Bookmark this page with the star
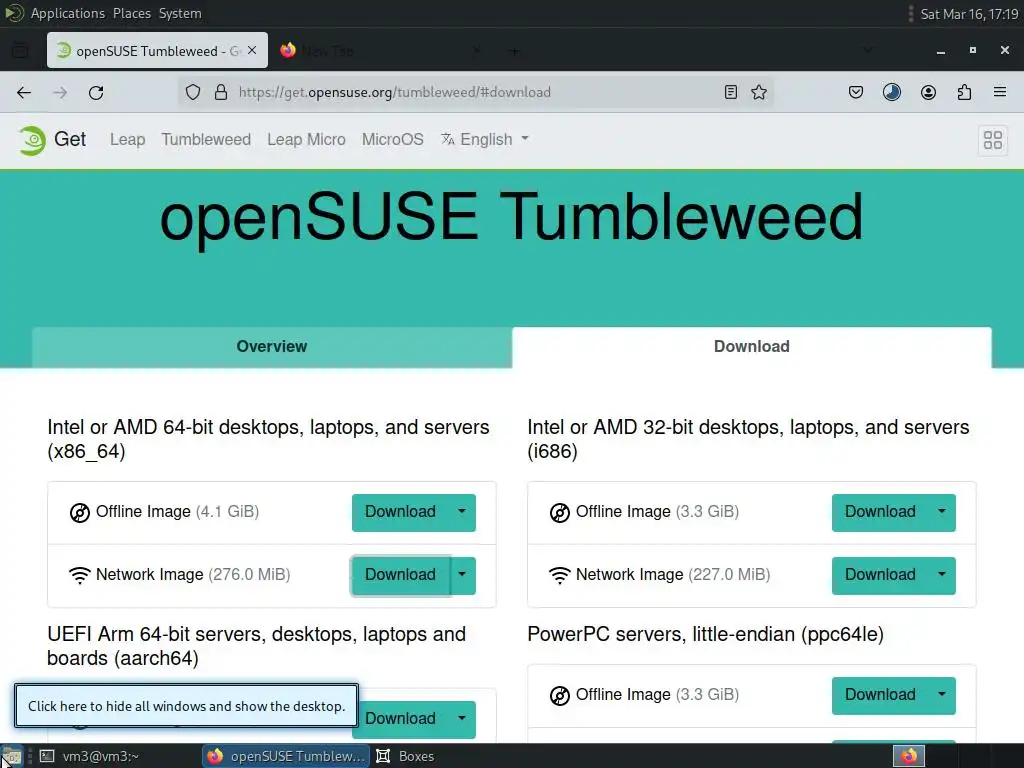Image resolution: width=1024 pixels, height=768 pixels. (x=758, y=92)
